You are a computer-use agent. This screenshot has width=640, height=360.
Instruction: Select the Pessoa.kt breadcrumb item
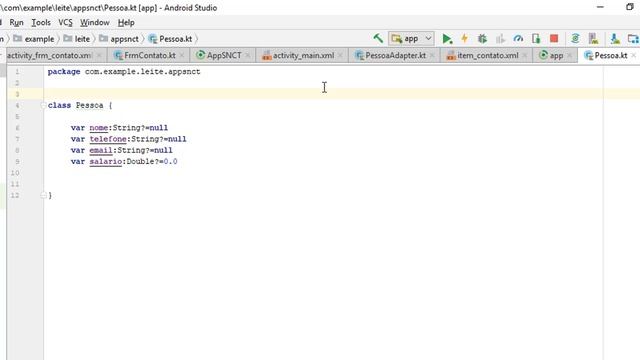pos(171,39)
